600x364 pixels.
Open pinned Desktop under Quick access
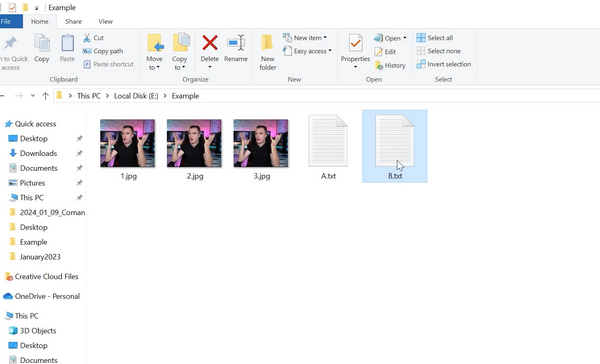click(x=34, y=139)
